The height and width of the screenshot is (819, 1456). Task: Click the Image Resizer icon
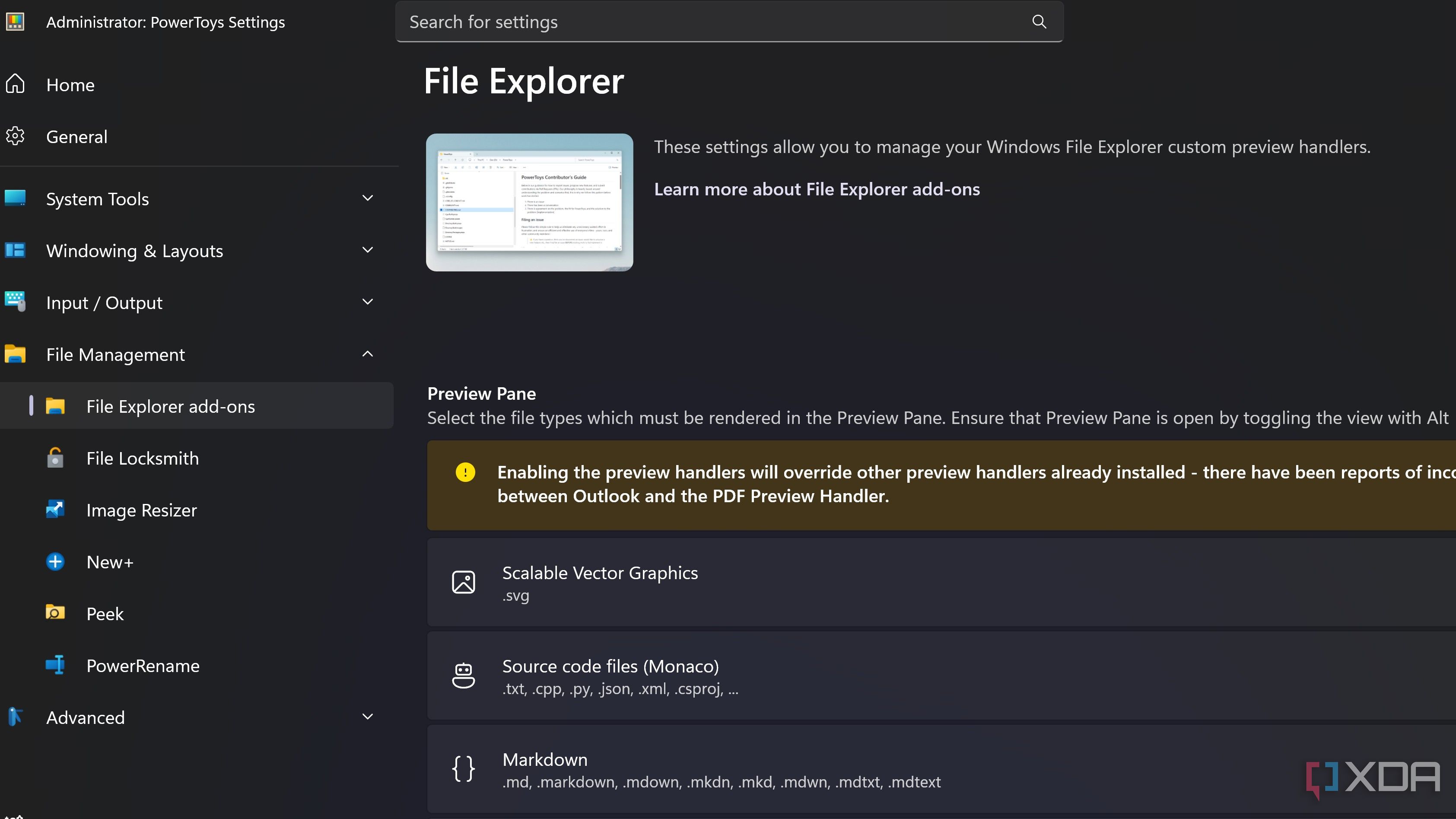[x=55, y=510]
